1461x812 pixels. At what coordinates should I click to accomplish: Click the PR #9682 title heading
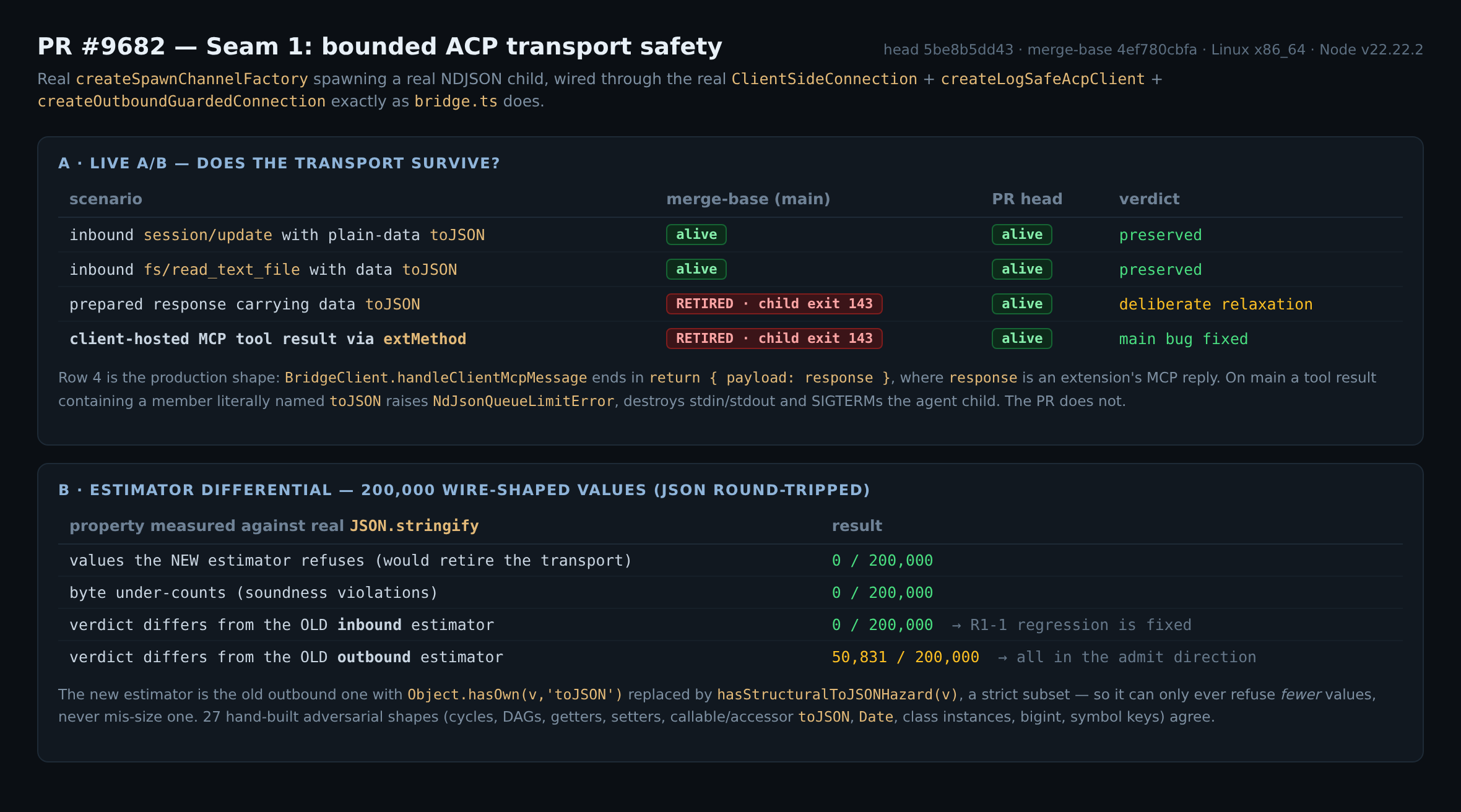point(379,47)
